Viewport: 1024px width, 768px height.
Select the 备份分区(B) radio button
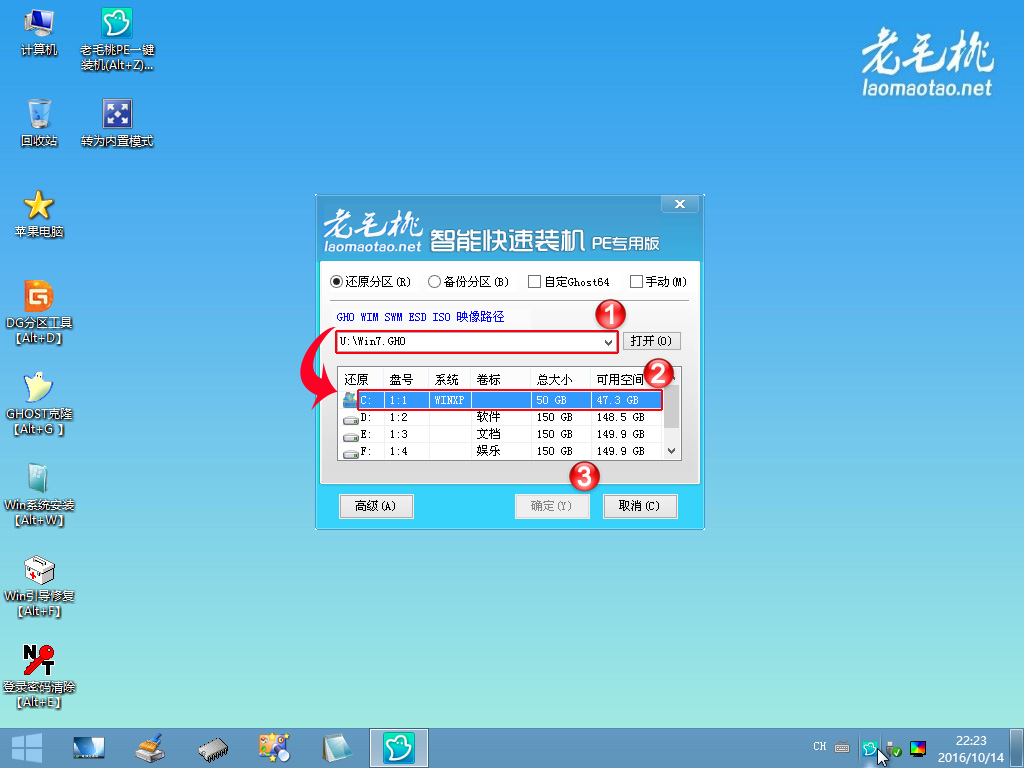pos(435,282)
